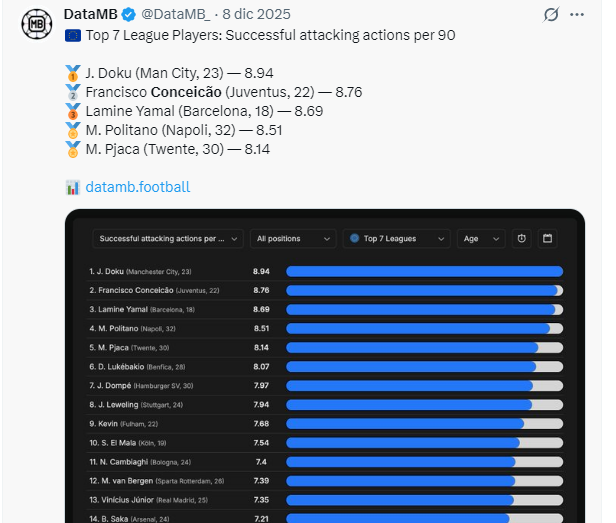Open the All positions dropdown

tap(293, 239)
